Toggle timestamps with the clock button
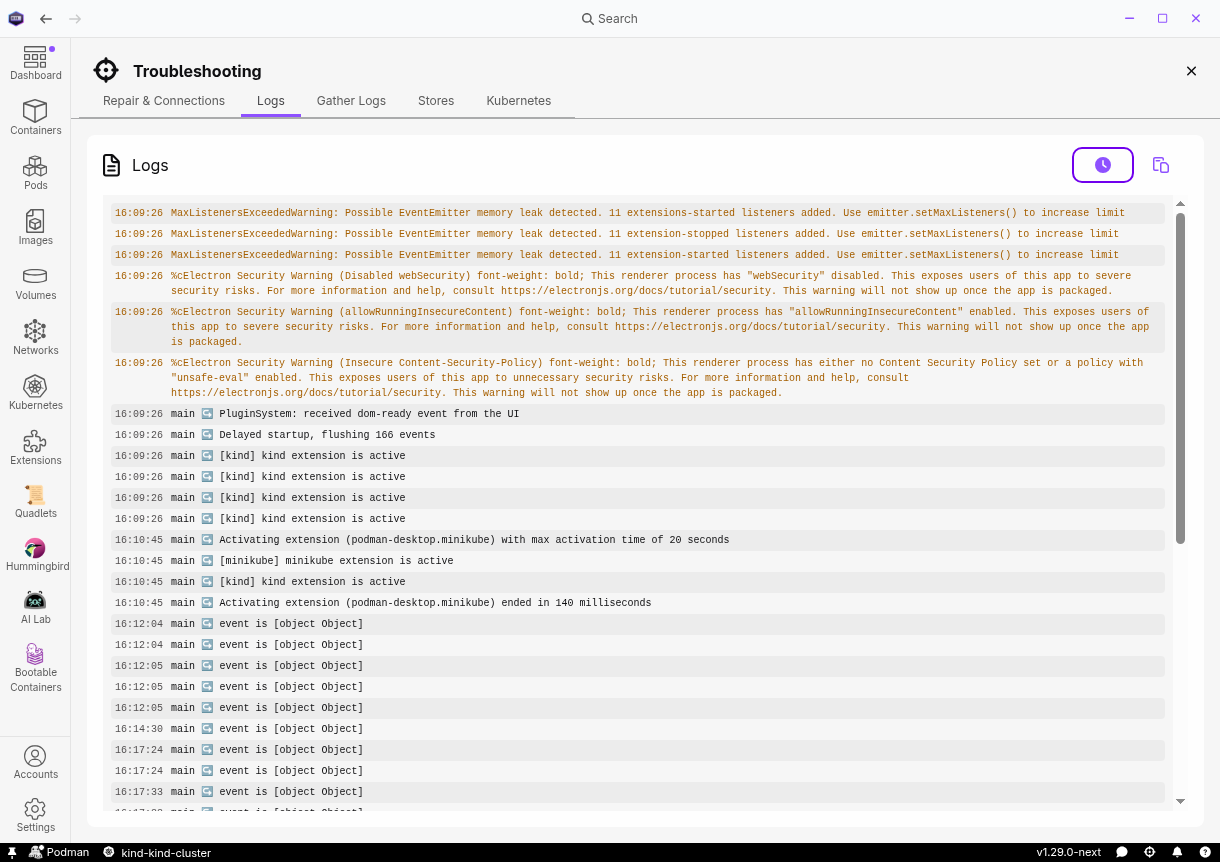Image resolution: width=1220 pixels, height=862 pixels. [x=1103, y=165]
